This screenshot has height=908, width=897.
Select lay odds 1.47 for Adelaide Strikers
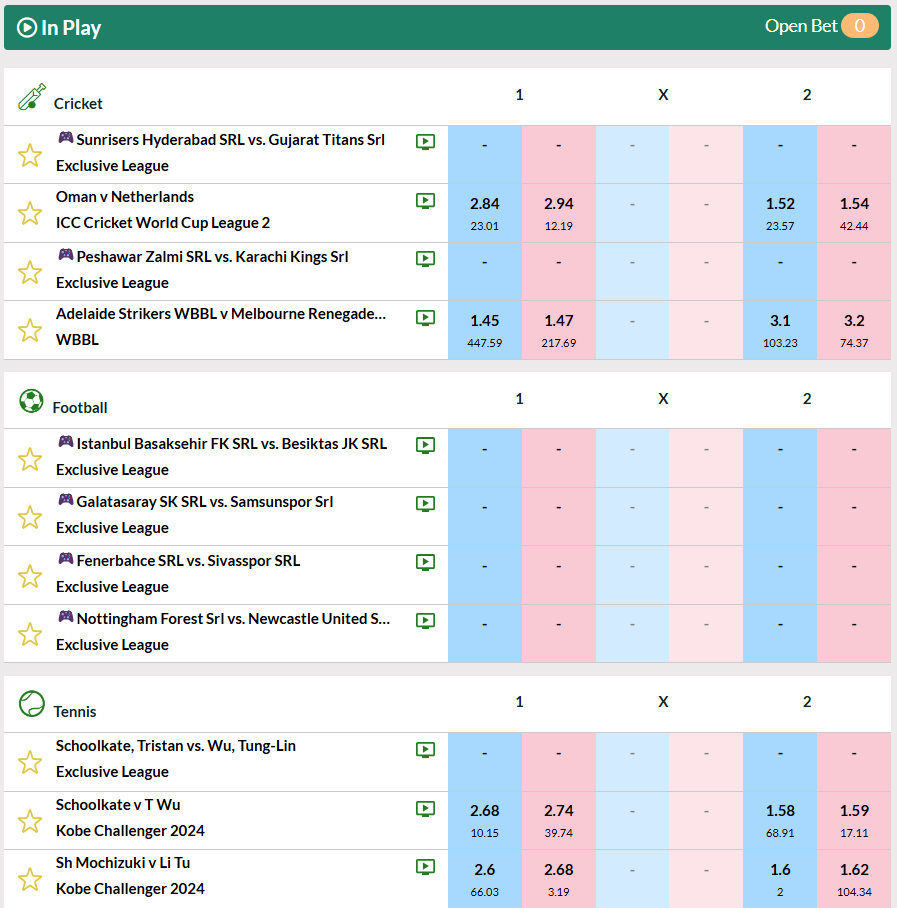pos(558,329)
